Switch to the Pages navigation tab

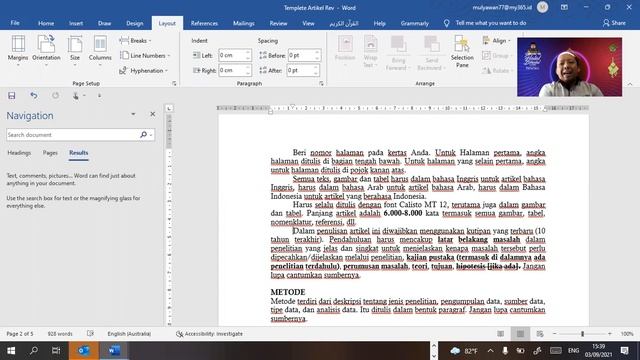(x=50, y=153)
